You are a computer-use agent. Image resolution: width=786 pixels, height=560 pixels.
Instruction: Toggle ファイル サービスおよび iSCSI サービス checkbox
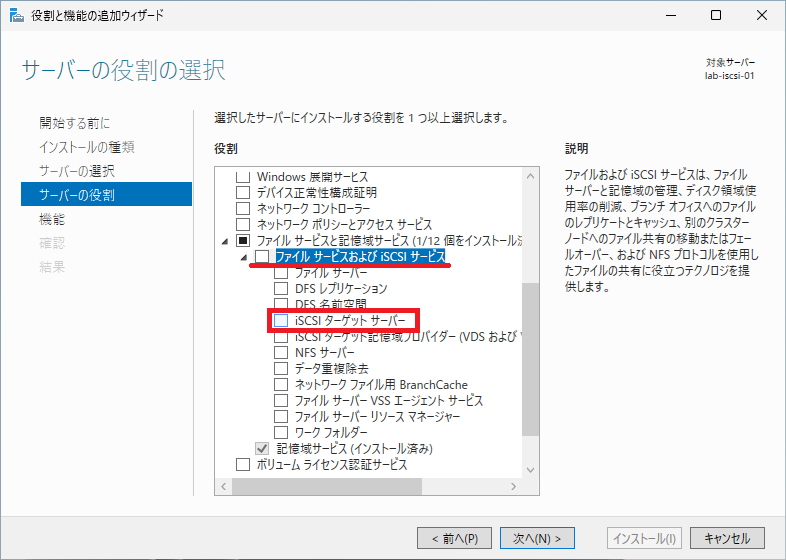(x=262, y=256)
